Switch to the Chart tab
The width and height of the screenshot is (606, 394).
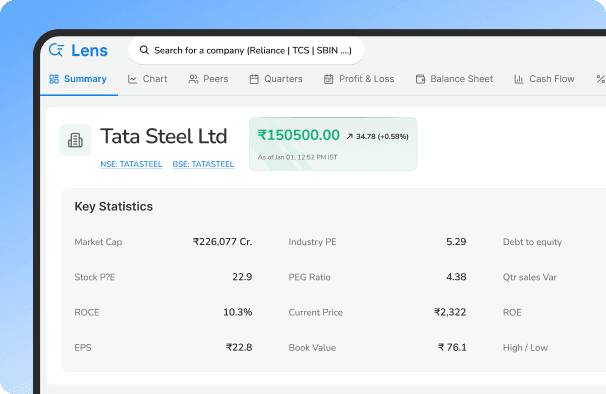tap(147, 79)
